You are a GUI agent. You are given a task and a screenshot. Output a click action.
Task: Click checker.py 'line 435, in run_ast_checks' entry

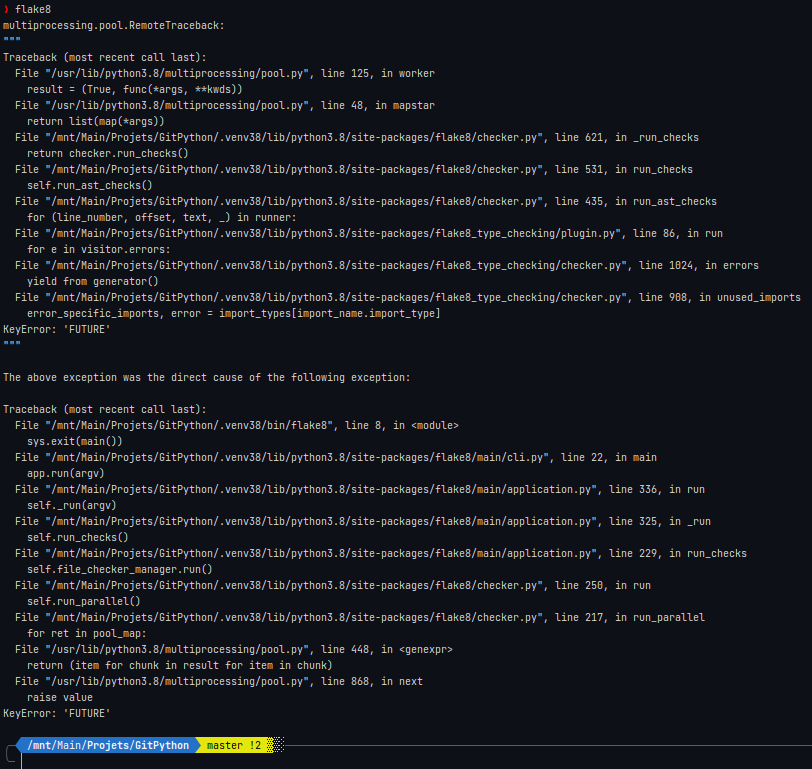tap(366, 201)
